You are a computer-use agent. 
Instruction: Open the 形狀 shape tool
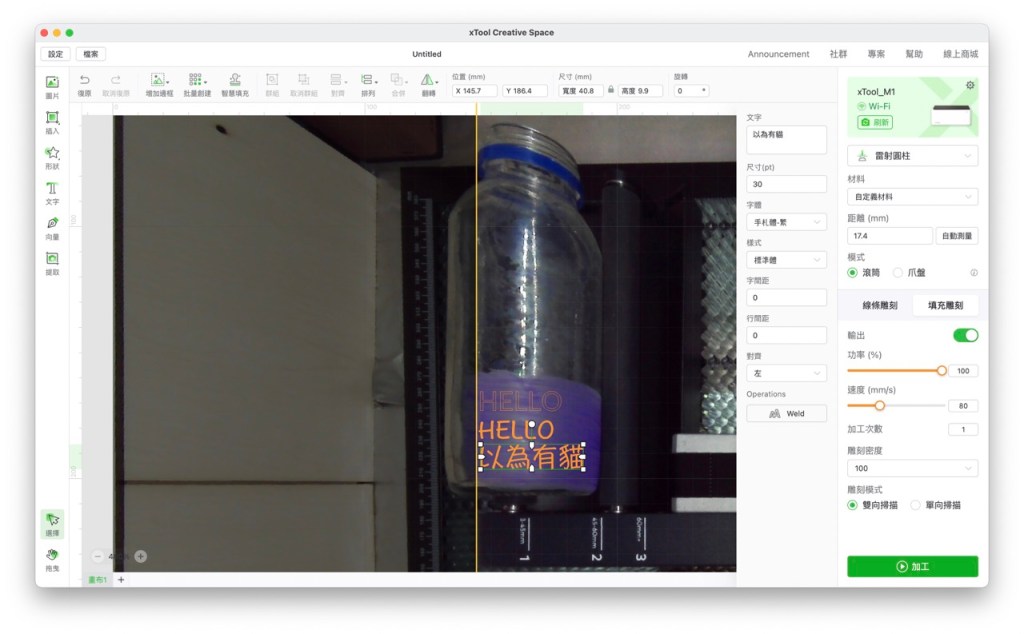click(52, 153)
